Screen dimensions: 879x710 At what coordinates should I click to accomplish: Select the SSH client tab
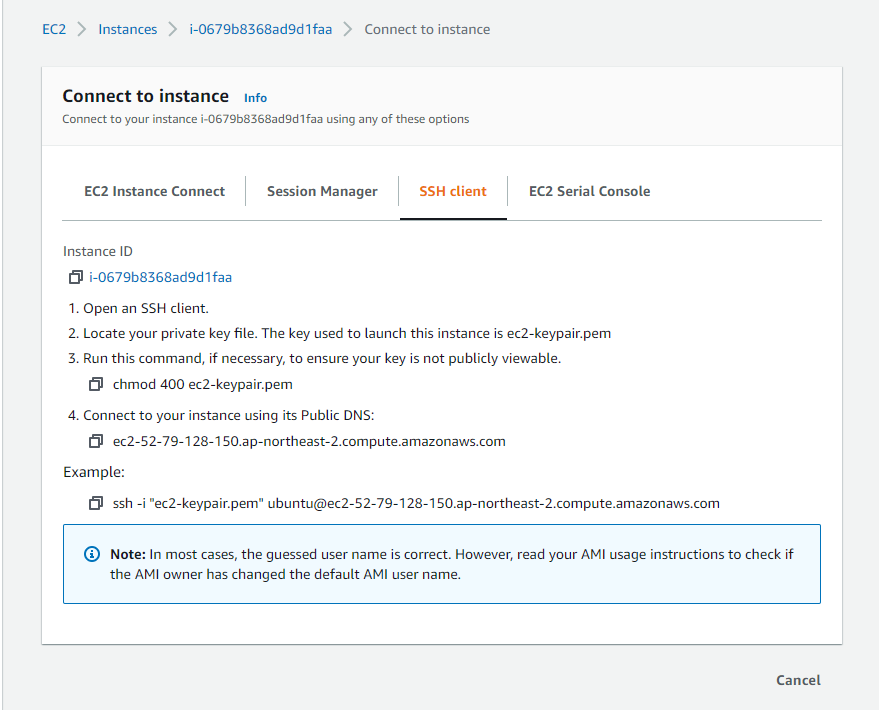[453, 192]
